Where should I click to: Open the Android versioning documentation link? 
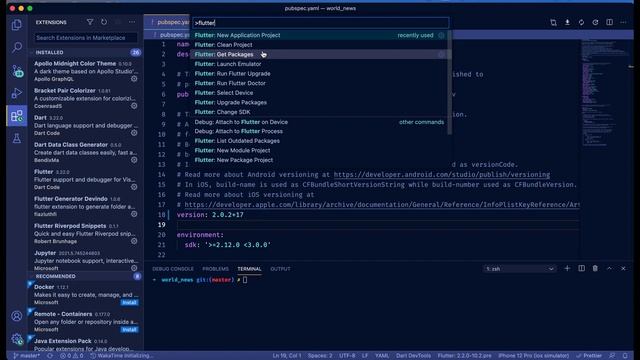pos(442,175)
